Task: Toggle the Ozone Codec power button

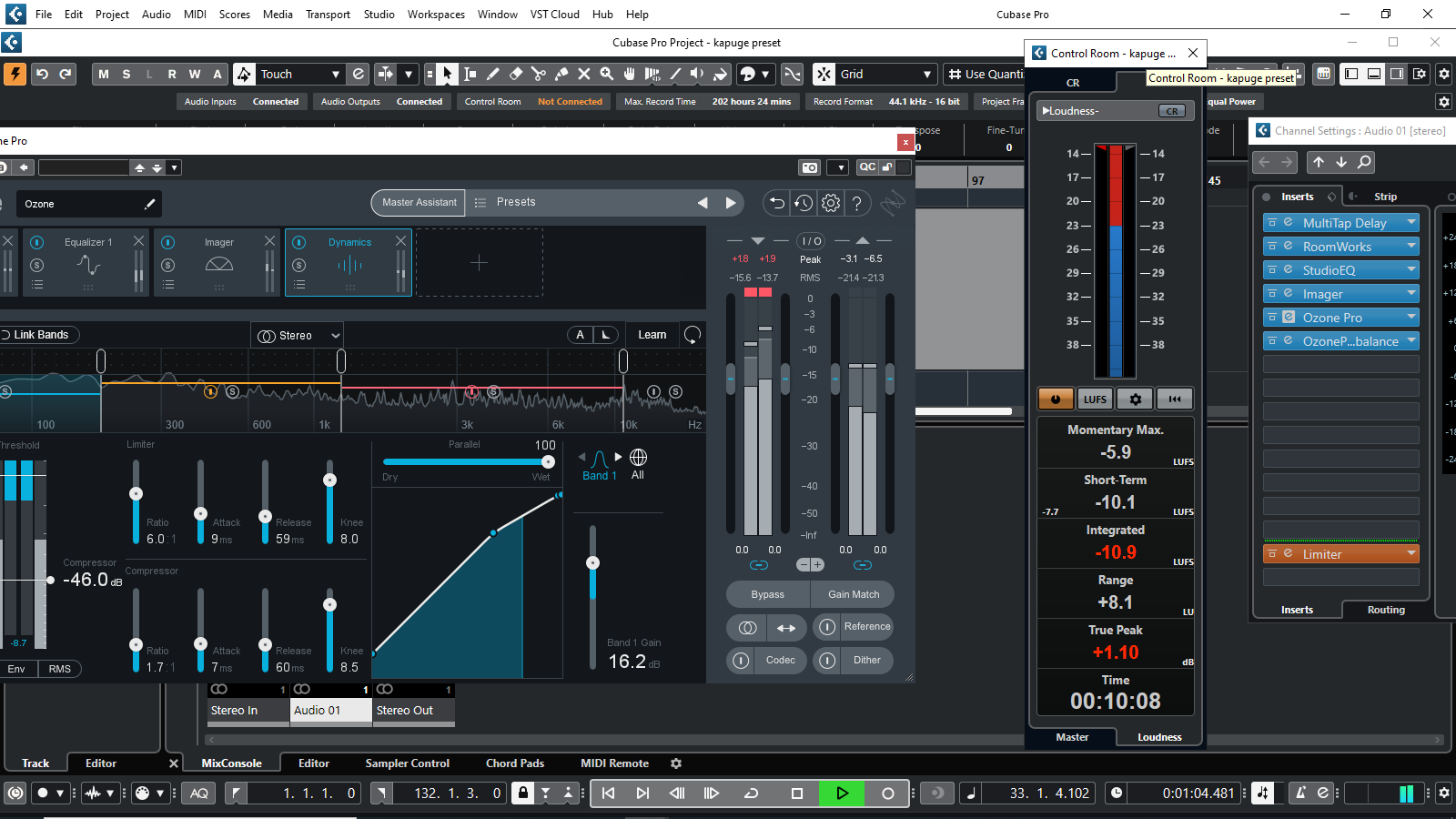Action: point(742,661)
